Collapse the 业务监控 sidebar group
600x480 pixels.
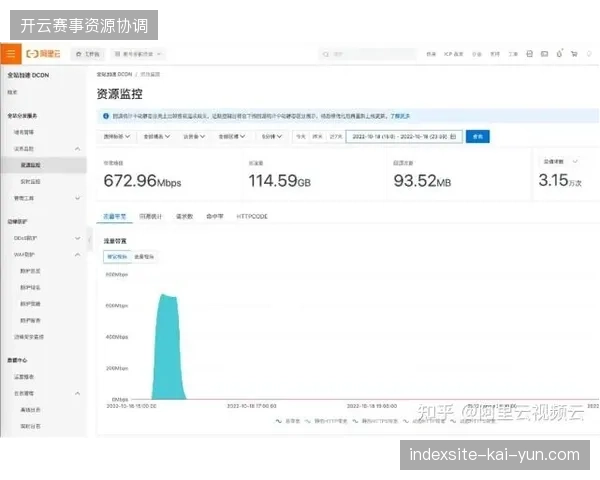point(77,149)
